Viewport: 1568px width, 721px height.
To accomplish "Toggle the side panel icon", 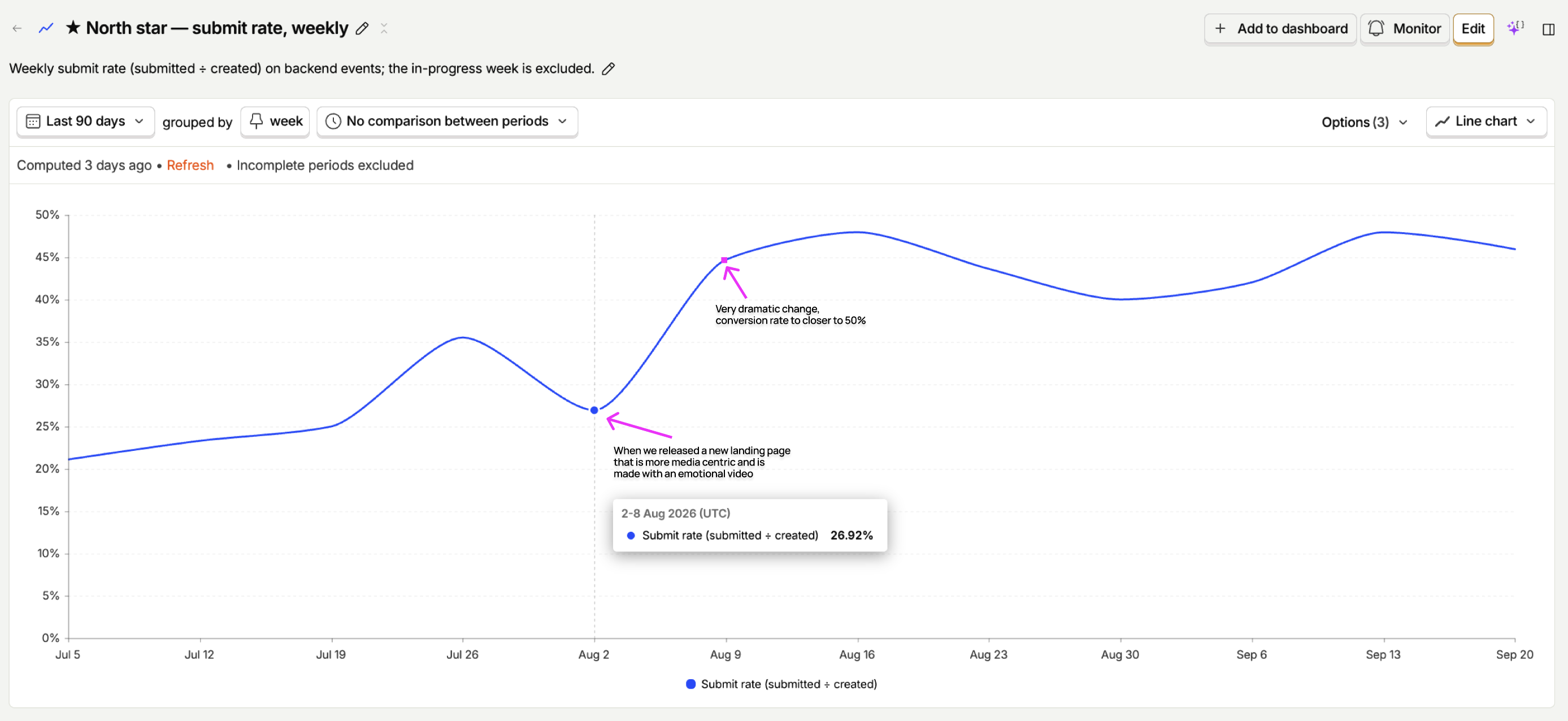I will (x=1549, y=29).
